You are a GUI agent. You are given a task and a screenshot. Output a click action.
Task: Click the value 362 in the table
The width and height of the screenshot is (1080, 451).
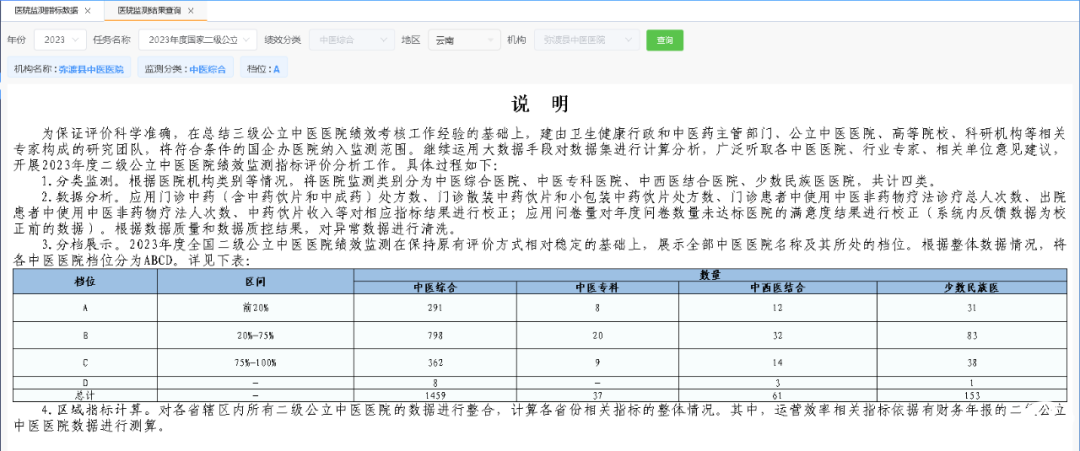(x=434, y=362)
